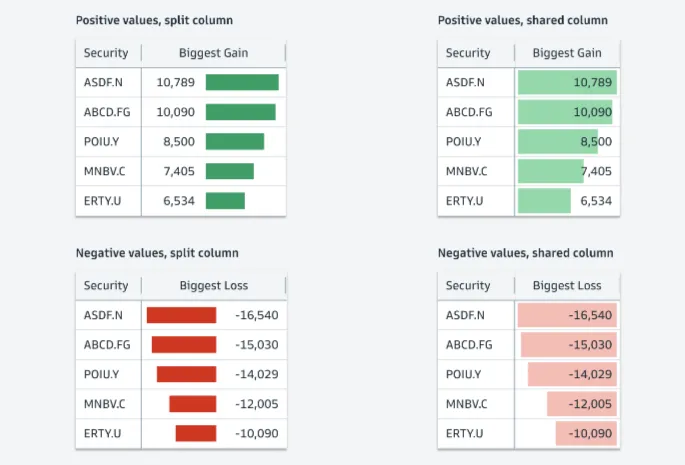Select the 6,534 shaded cell in the positive shared-column table
685x465 pixels.
click(567, 201)
